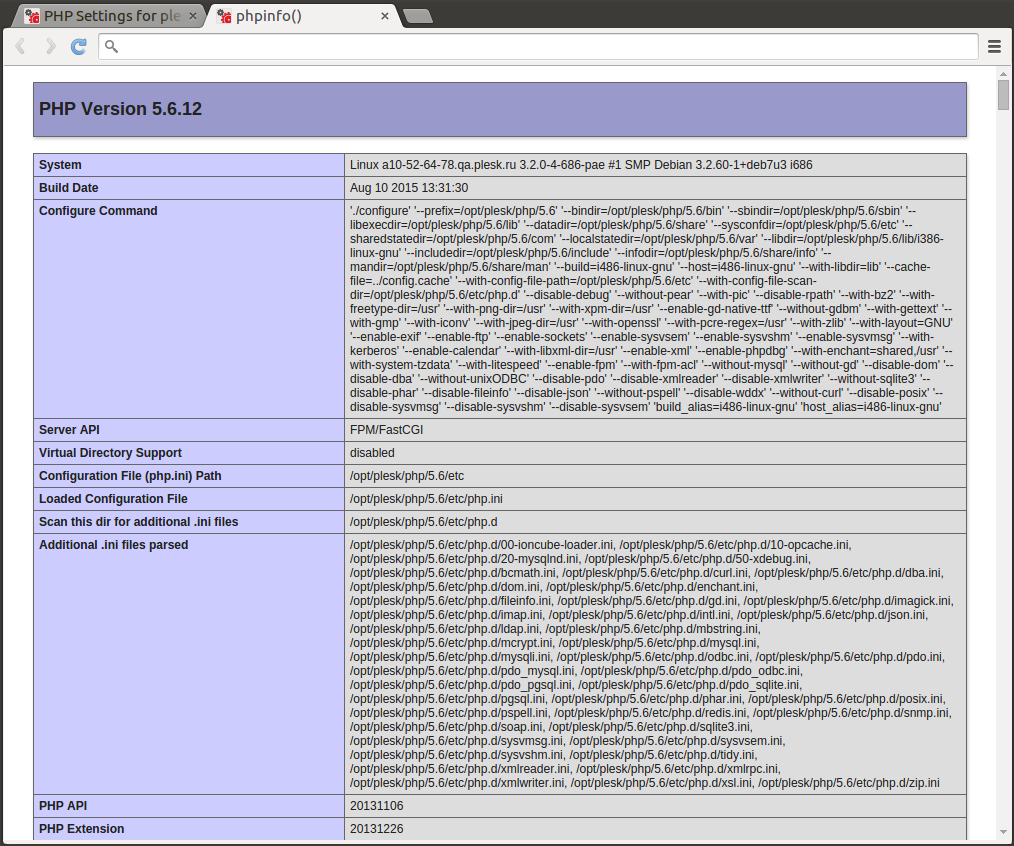Click the System row label
The image size is (1014, 846).
click(60, 165)
